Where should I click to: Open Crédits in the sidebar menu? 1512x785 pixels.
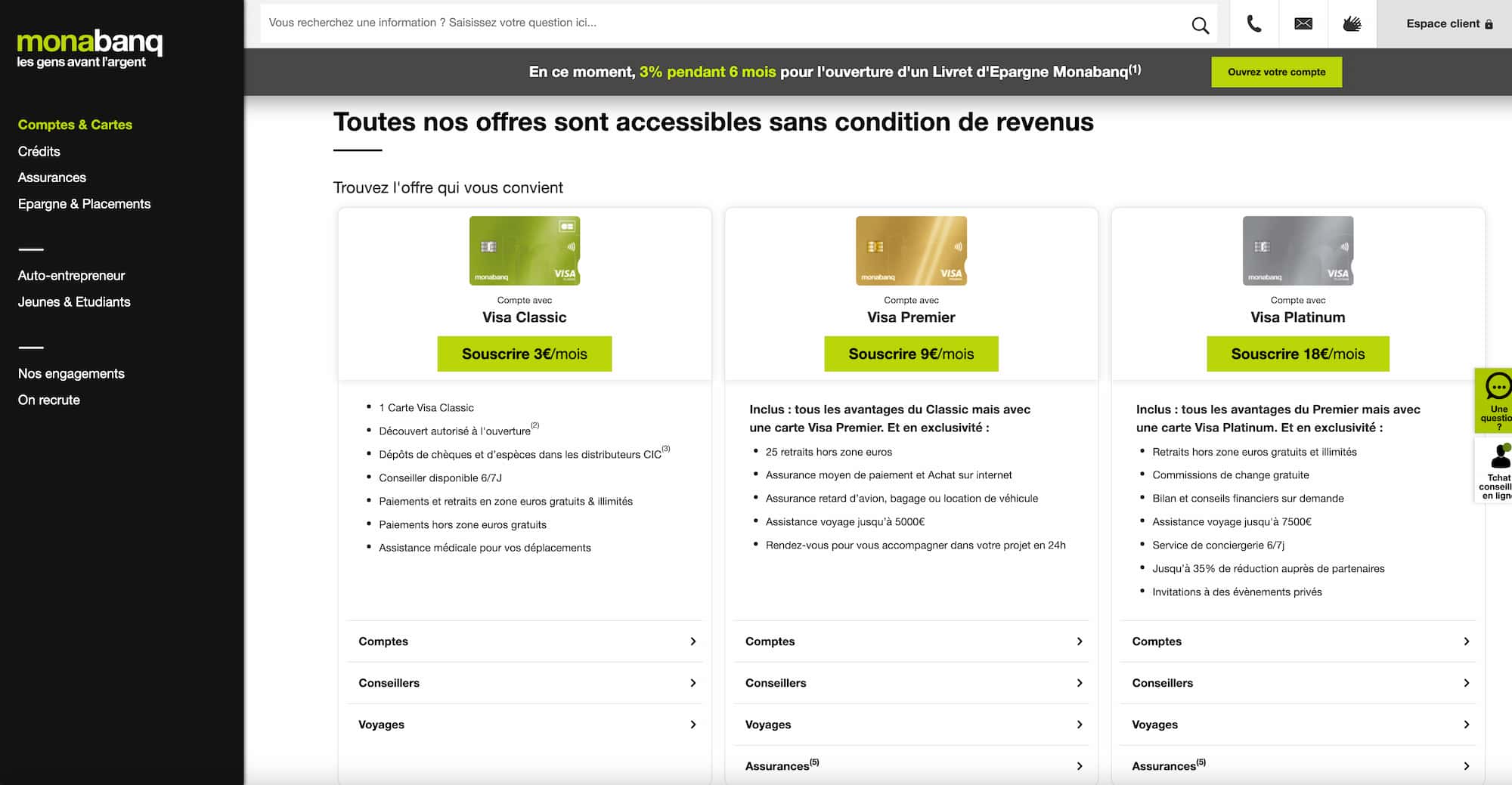pyautogui.click(x=39, y=151)
